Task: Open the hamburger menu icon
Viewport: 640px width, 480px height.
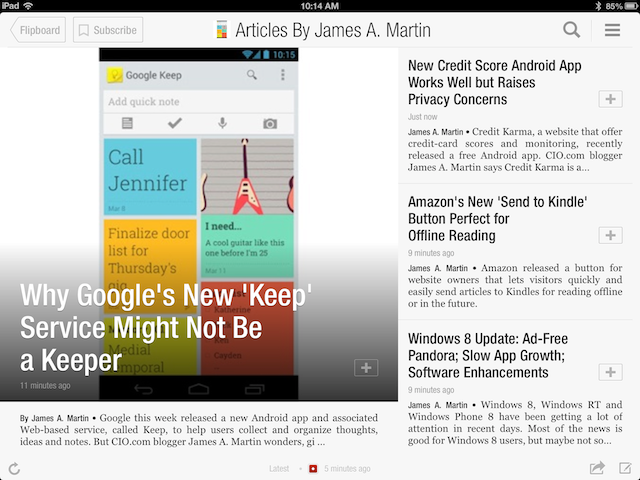Action: pyautogui.click(x=612, y=30)
